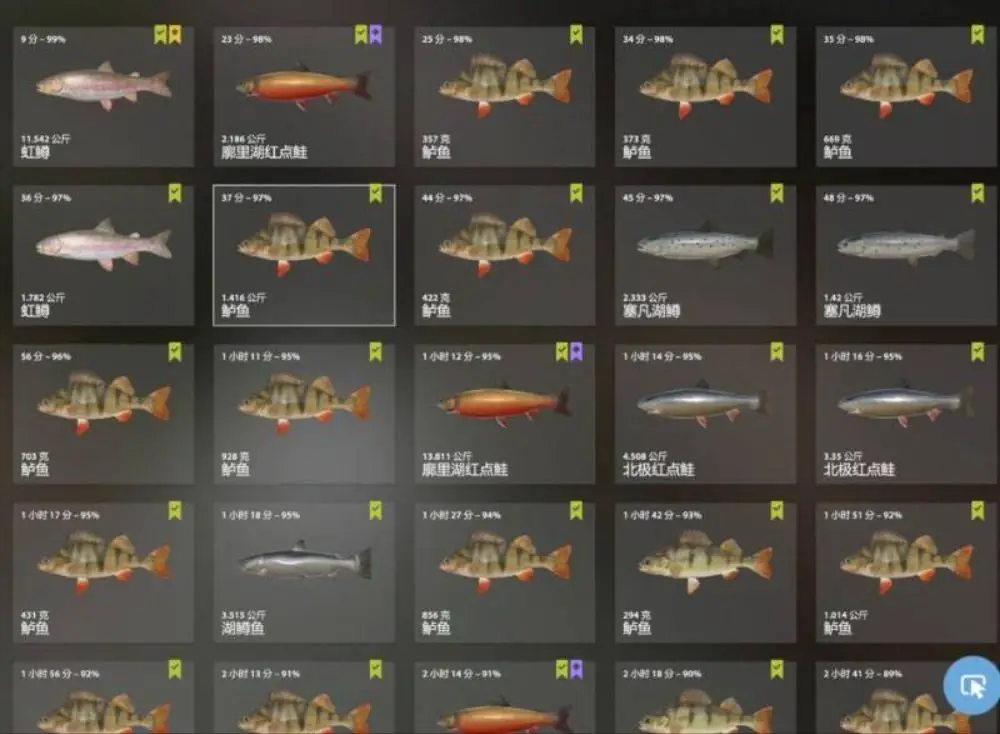Click green check ribbon on 2.333 公斤 塞凡湖鳟 card
This screenshot has height=734, width=1000.
[x=777, y=193]
